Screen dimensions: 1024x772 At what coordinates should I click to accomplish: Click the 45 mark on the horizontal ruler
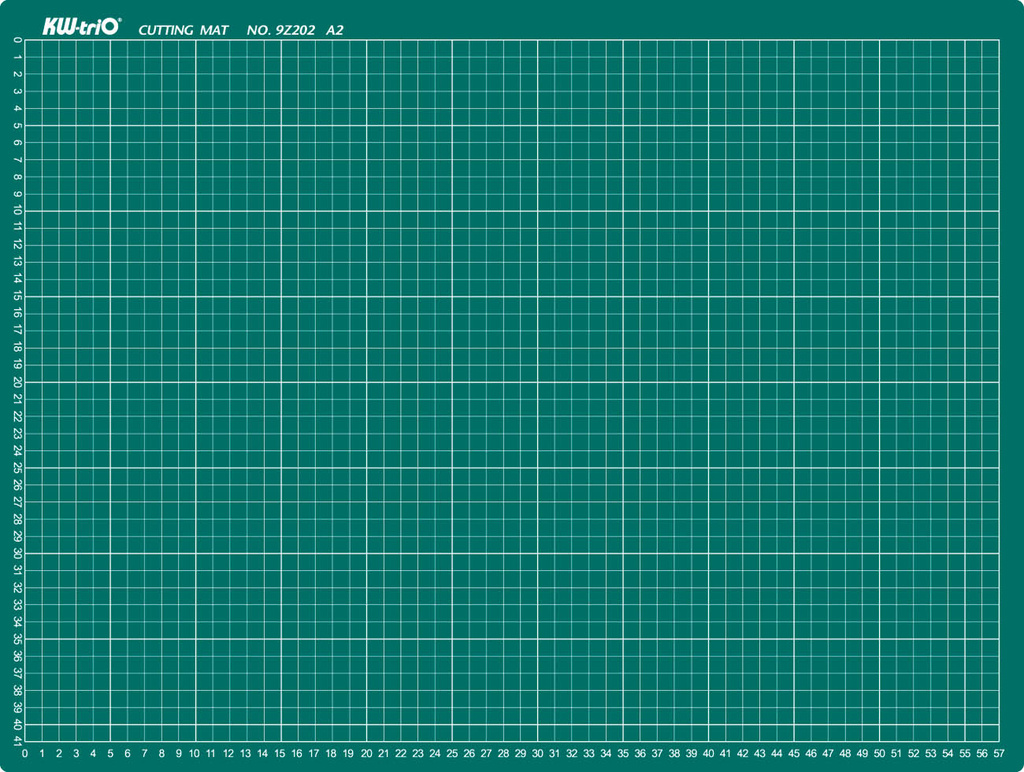click(793, 753)
